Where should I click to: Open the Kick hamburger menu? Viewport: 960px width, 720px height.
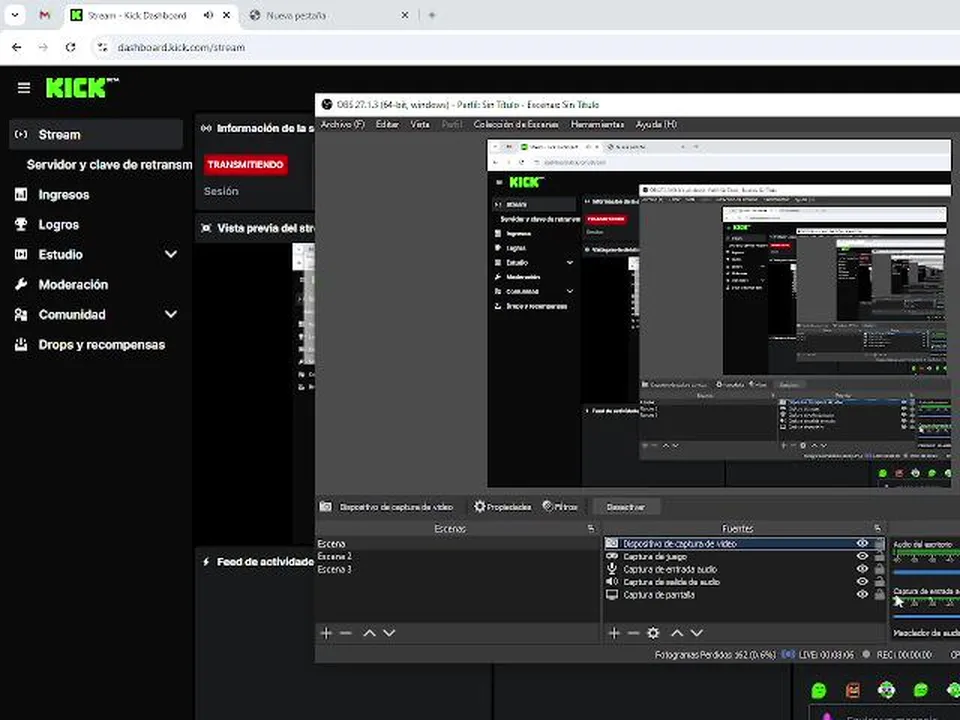[x=24, y=88]
